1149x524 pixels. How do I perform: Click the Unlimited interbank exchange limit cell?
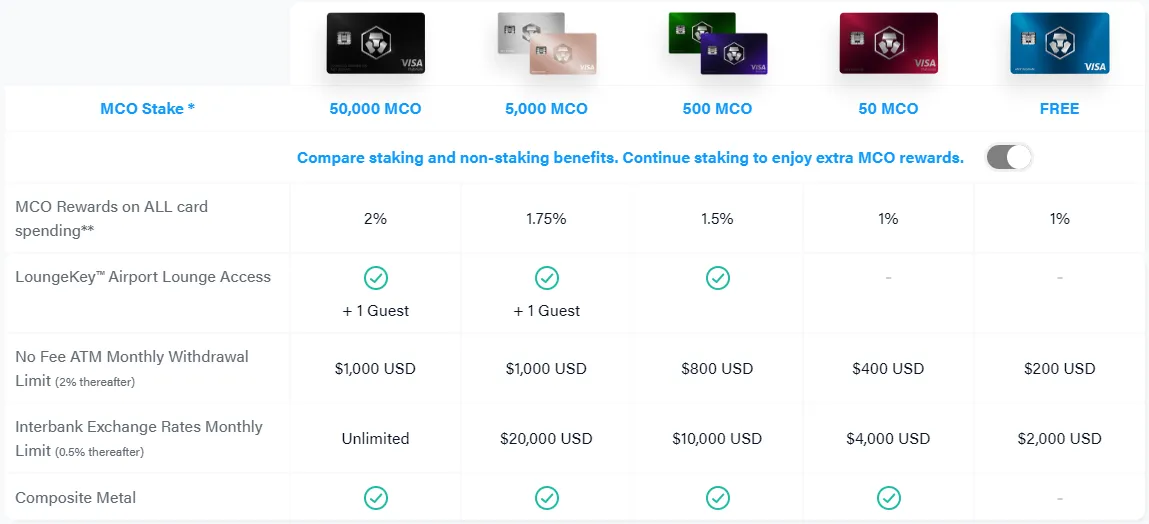375,438
